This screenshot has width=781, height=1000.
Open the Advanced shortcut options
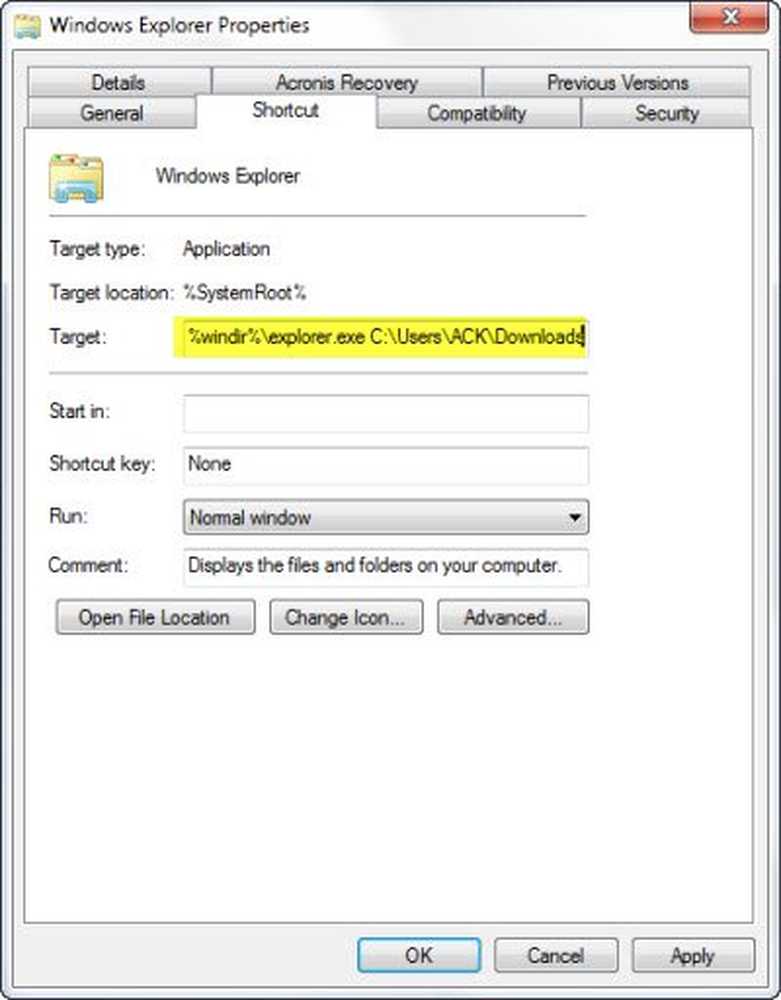point(513,617)
